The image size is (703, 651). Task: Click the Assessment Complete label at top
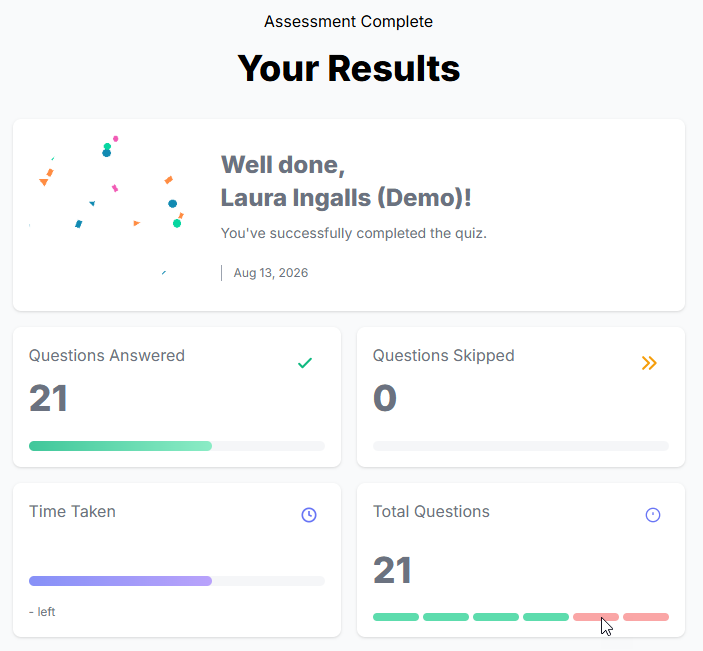tap(348, 22)
